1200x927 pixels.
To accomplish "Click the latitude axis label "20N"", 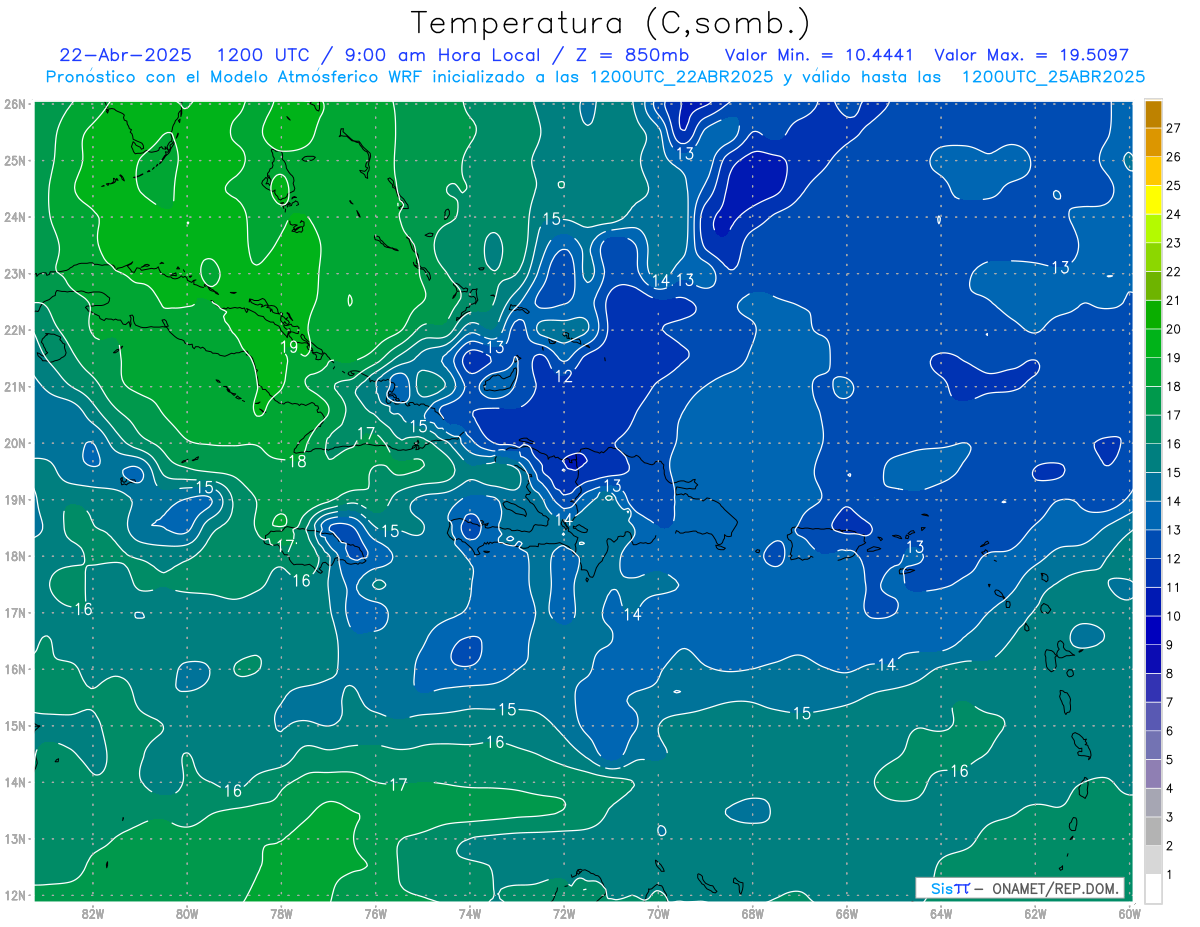I will (x=14, y=443).
